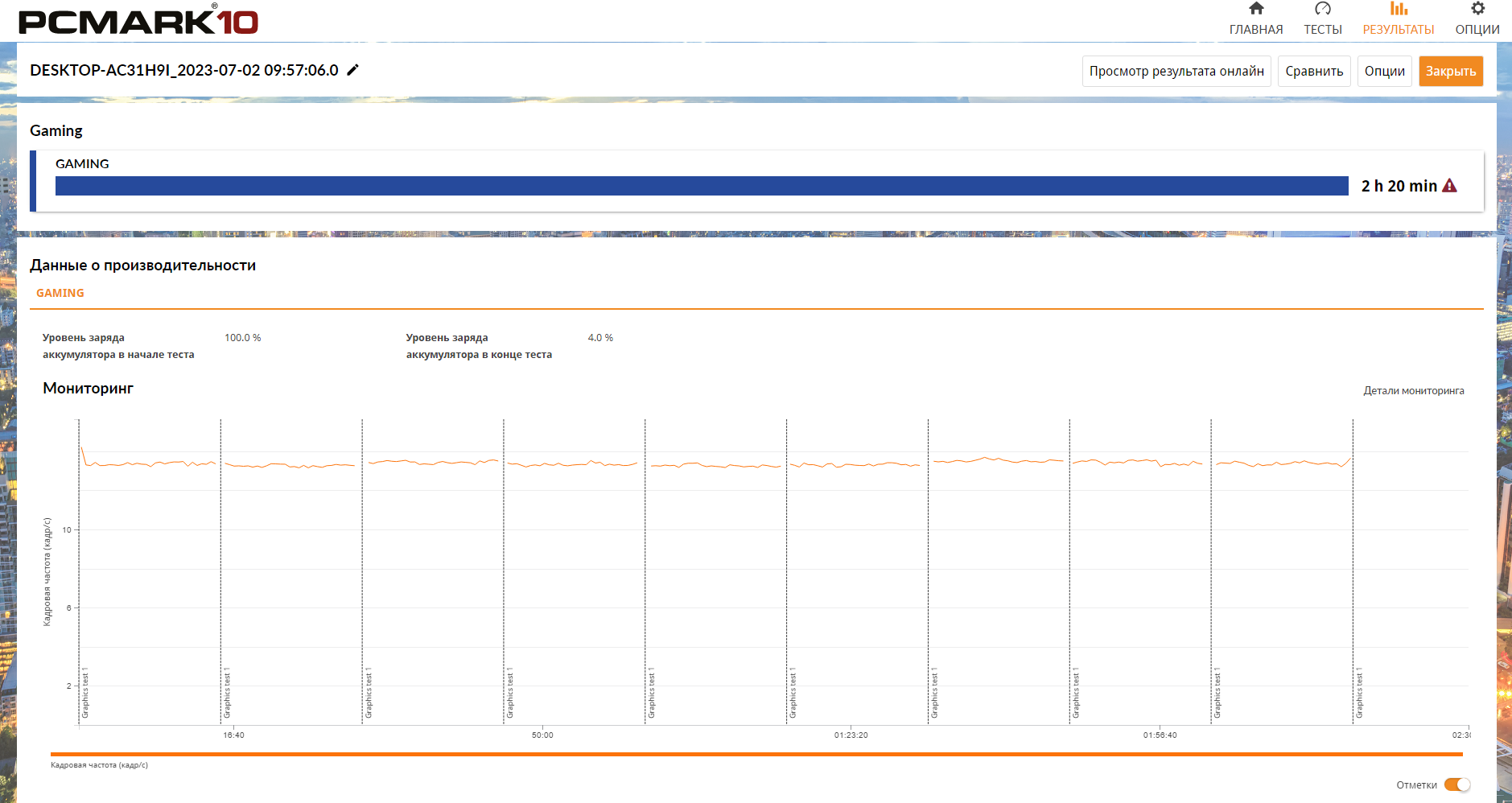This screenshot has width=1512, height=803.
Task: Toggle the Отметки markers switch
Action: [x=1456, y=784]
